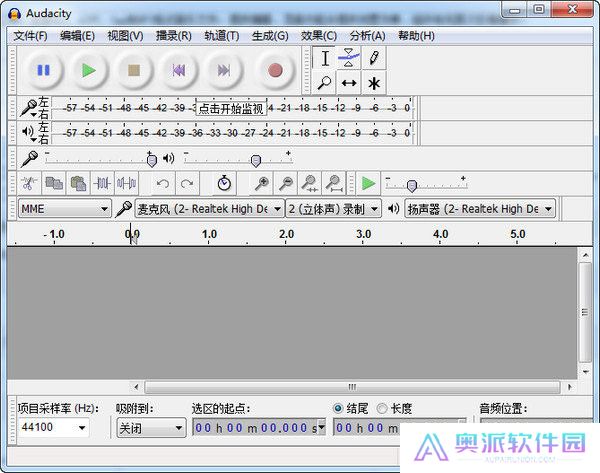Image resolution: width=600 pixels, height=473 pixels.
Task: Click the Zoom In magnifier
Action: [262, 183]
